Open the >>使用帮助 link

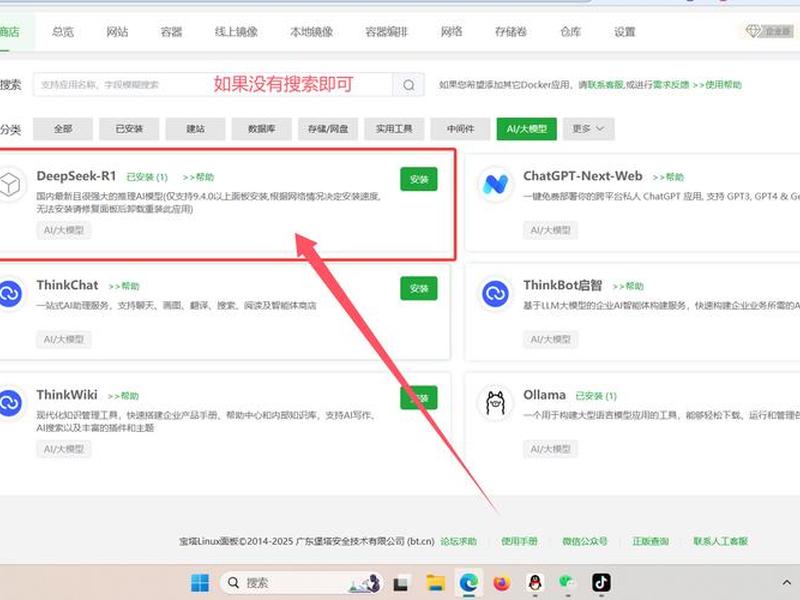717,85
